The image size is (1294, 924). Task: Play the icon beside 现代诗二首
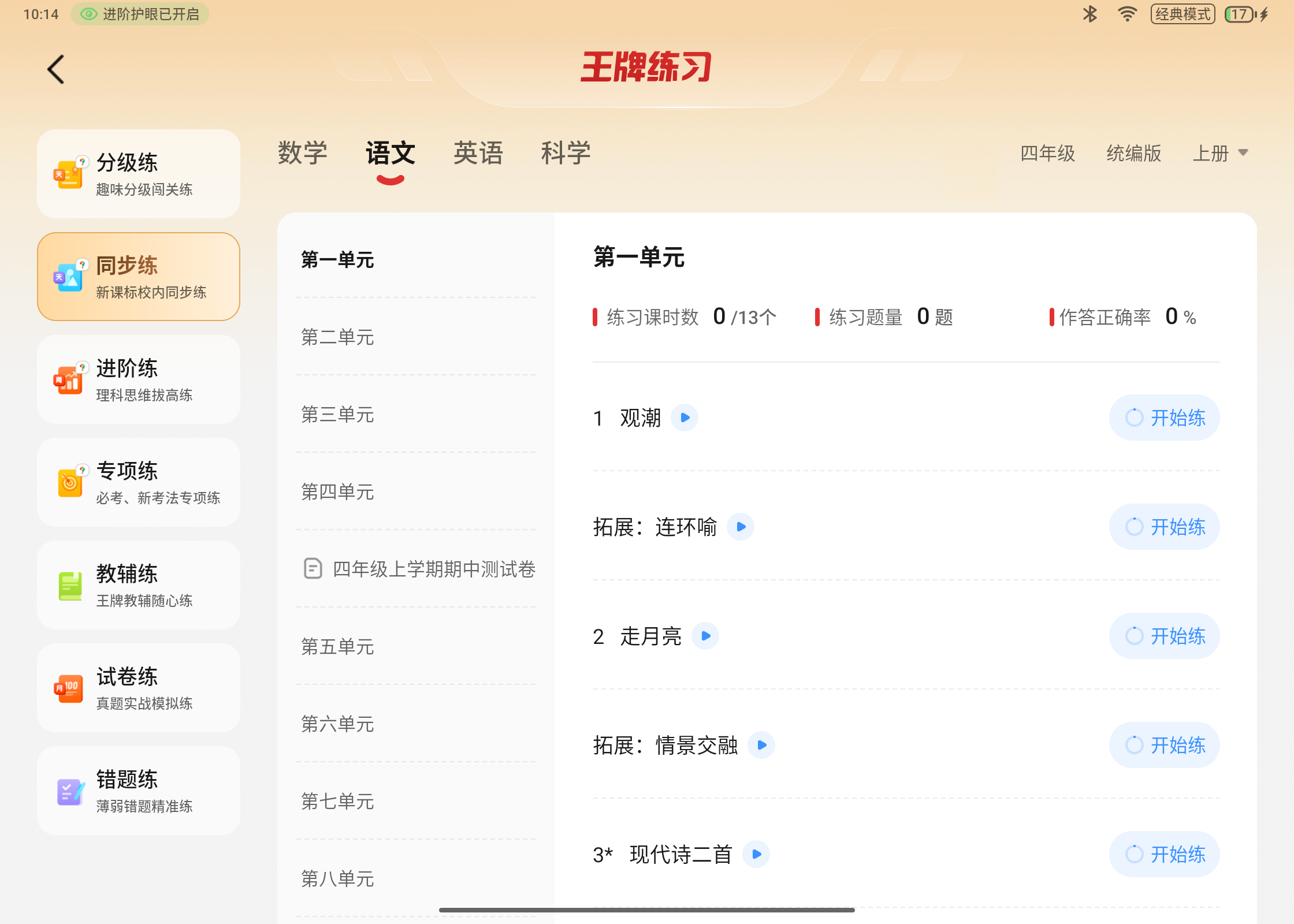[x=756, y=854]
